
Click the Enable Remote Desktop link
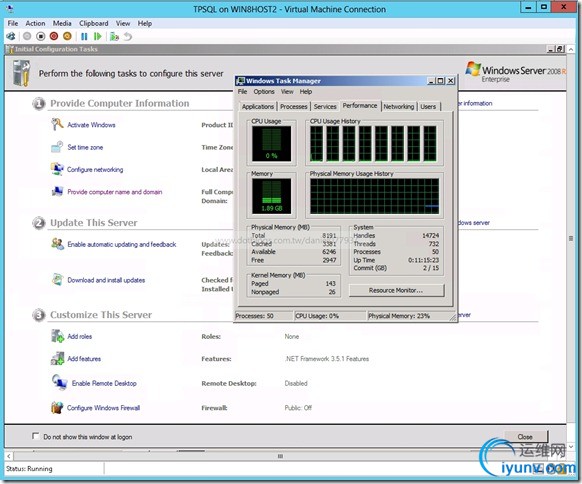(x=104, y=383)
